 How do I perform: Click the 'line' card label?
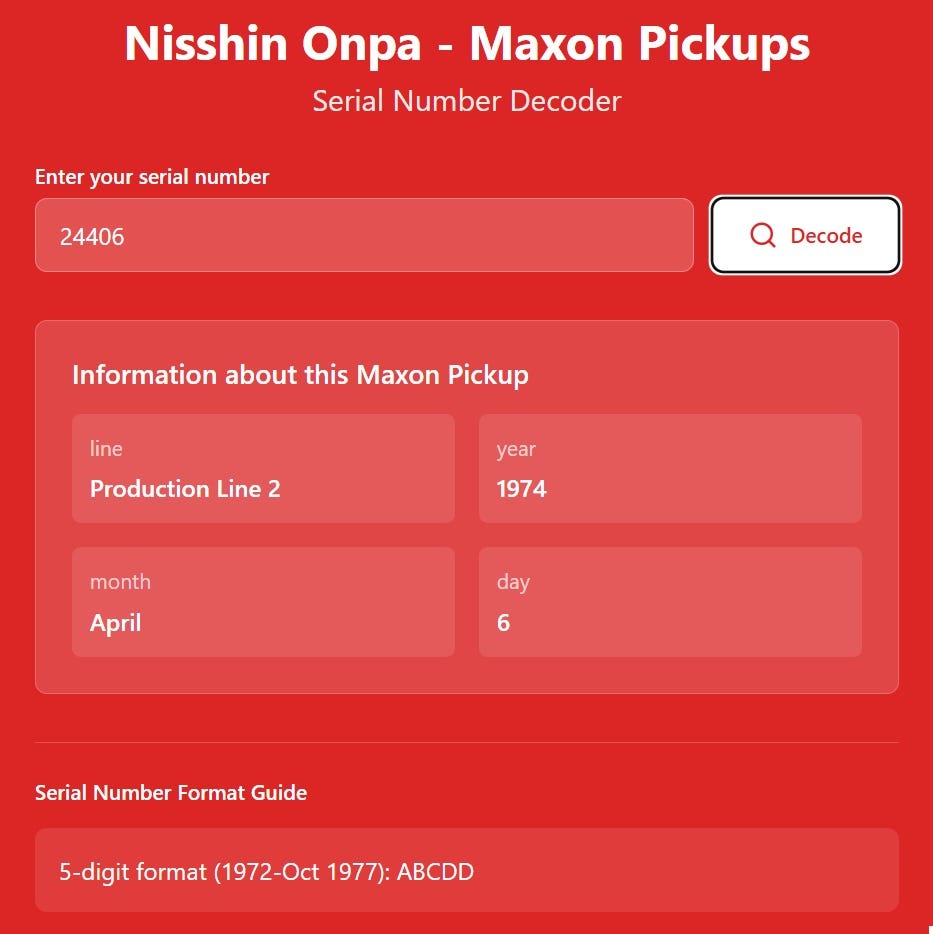point(106,449)
